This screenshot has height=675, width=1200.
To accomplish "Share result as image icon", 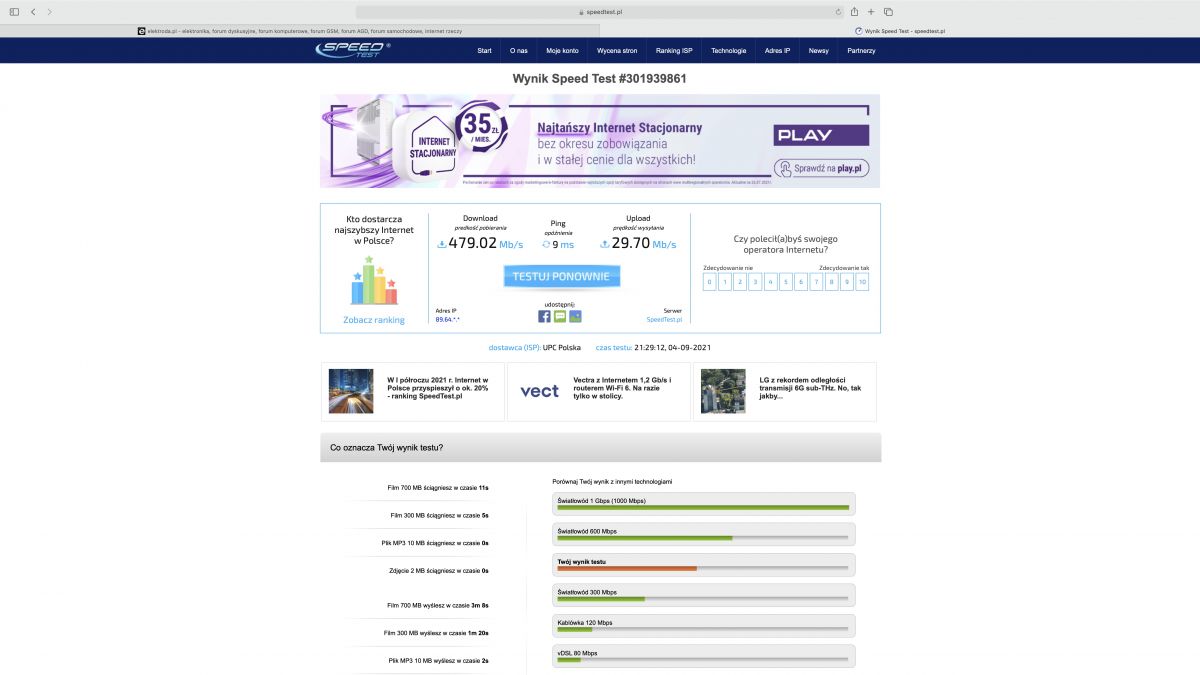I will [x=575, y=316].
